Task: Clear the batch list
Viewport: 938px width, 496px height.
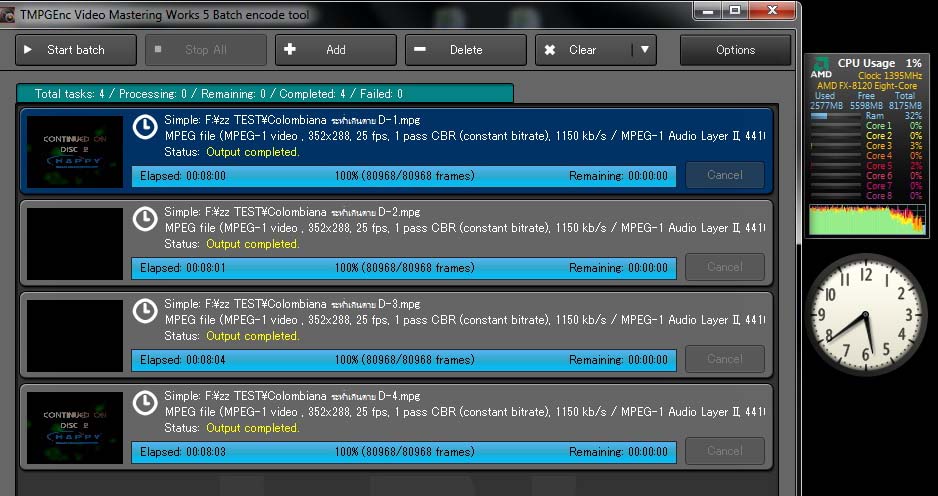Action: pyautogui.click(x=583, y=50)
